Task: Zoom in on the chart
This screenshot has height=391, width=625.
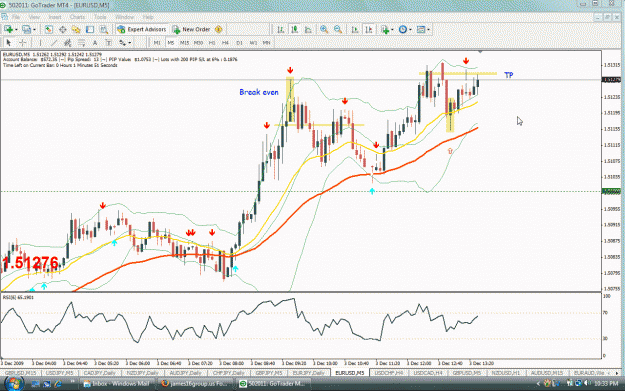Action: tap(324, 29)
